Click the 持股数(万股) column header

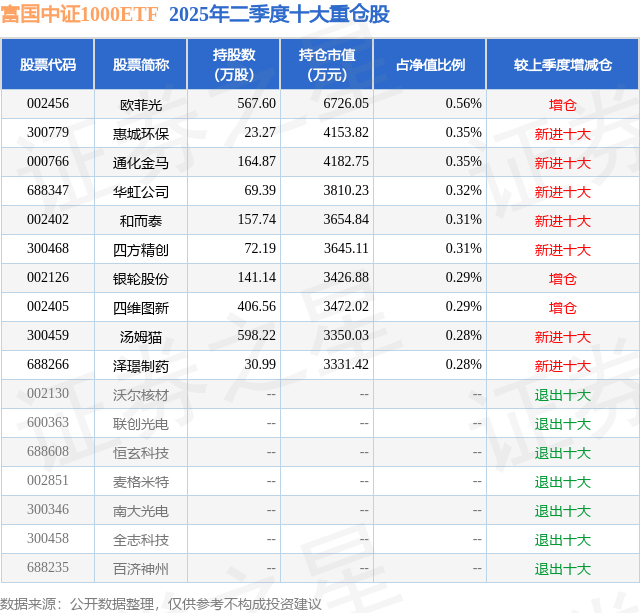click(234, 64)
